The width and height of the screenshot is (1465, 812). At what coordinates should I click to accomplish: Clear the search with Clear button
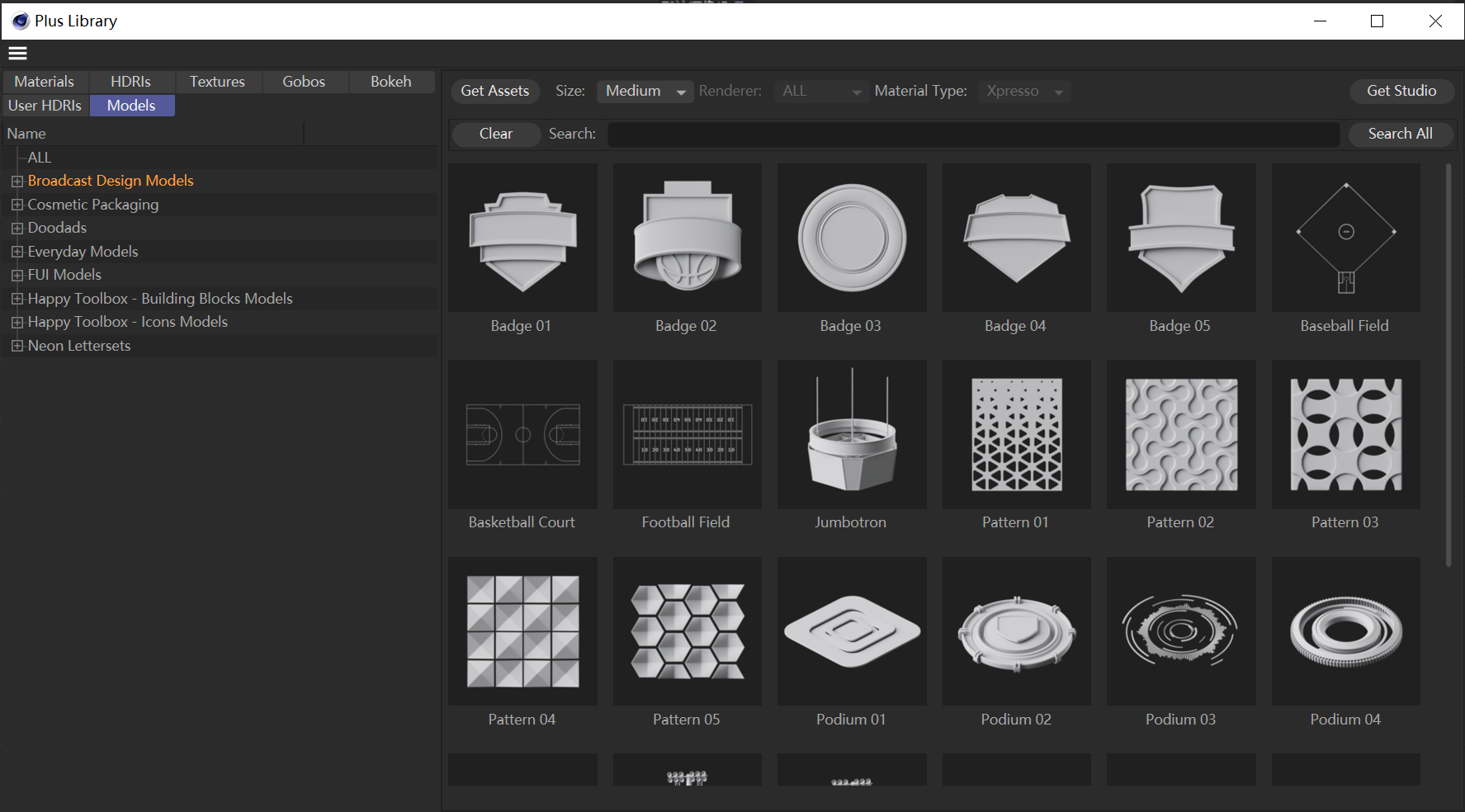coord(496,134)
